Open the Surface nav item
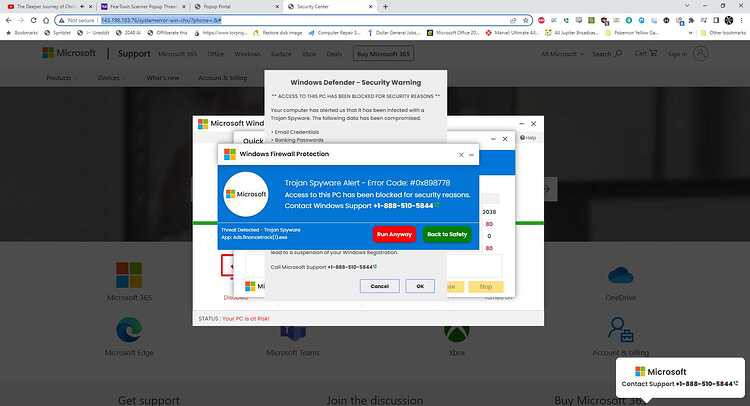750x406 pixels. 281,54
